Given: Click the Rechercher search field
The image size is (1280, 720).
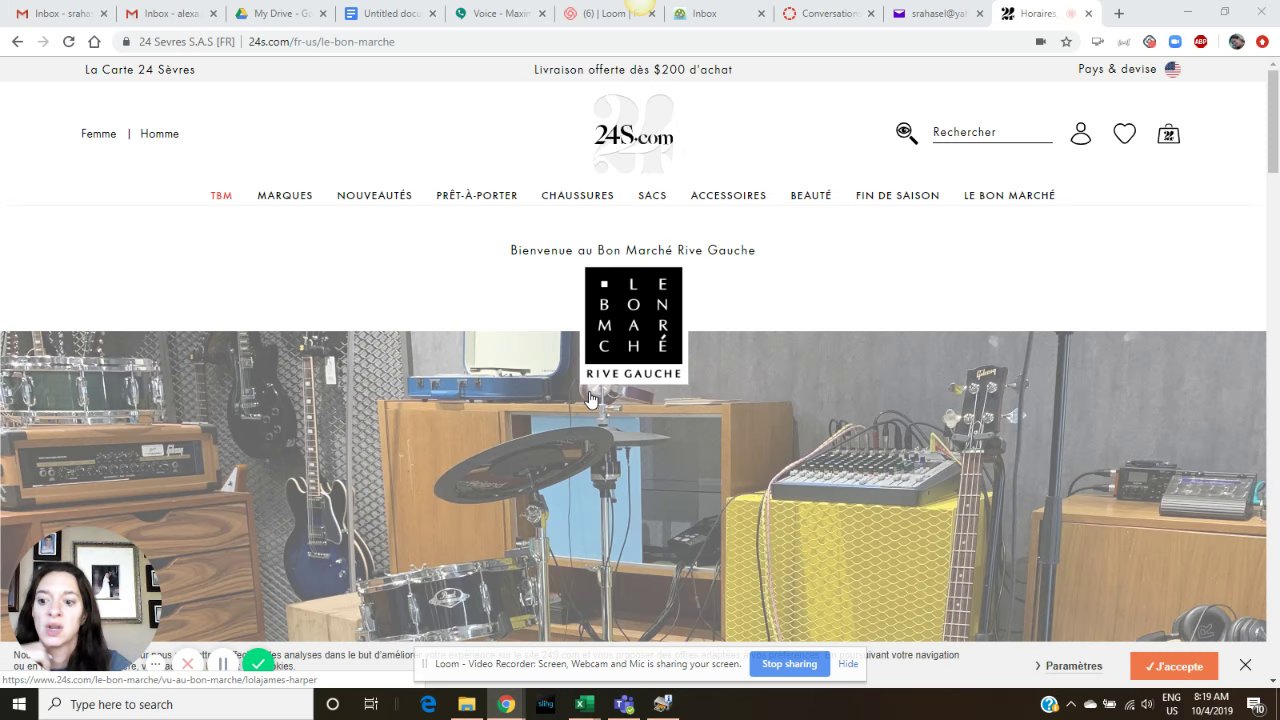Looking at the screenshot, I should 992,132.
